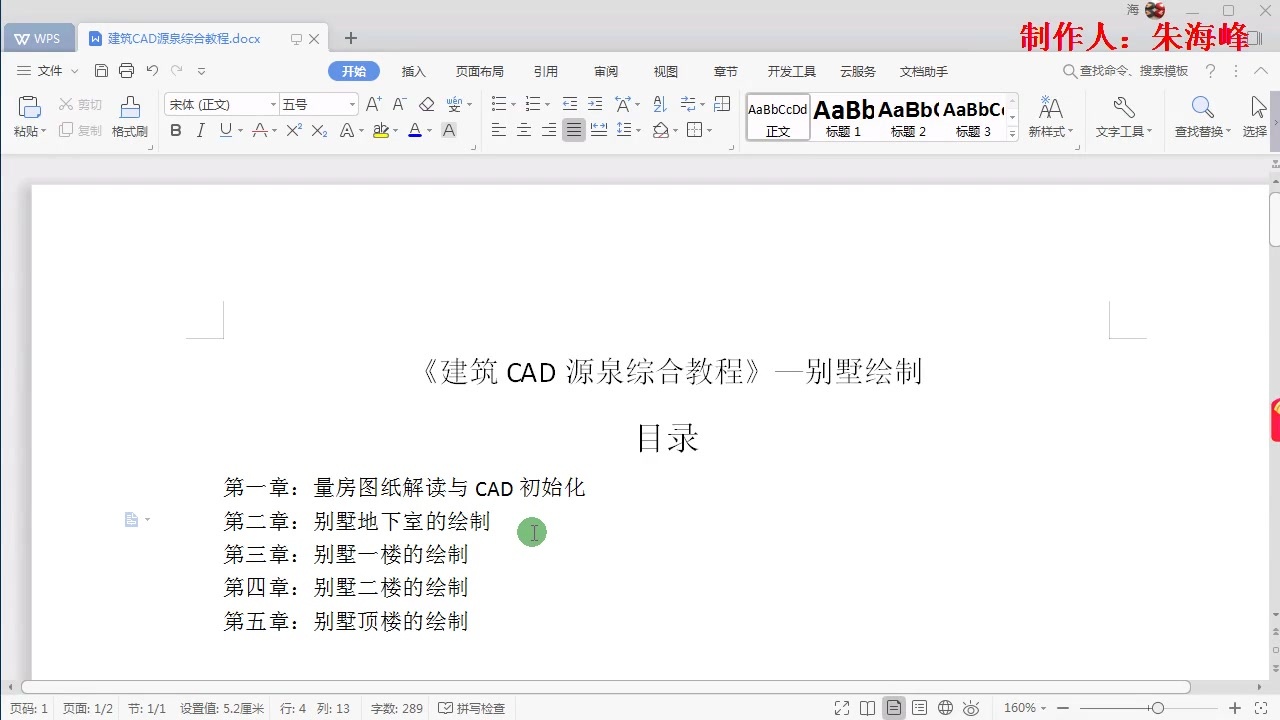Apply the yellow highlight color
This screenshot has height=720, width=1280.
coord(381,130)
